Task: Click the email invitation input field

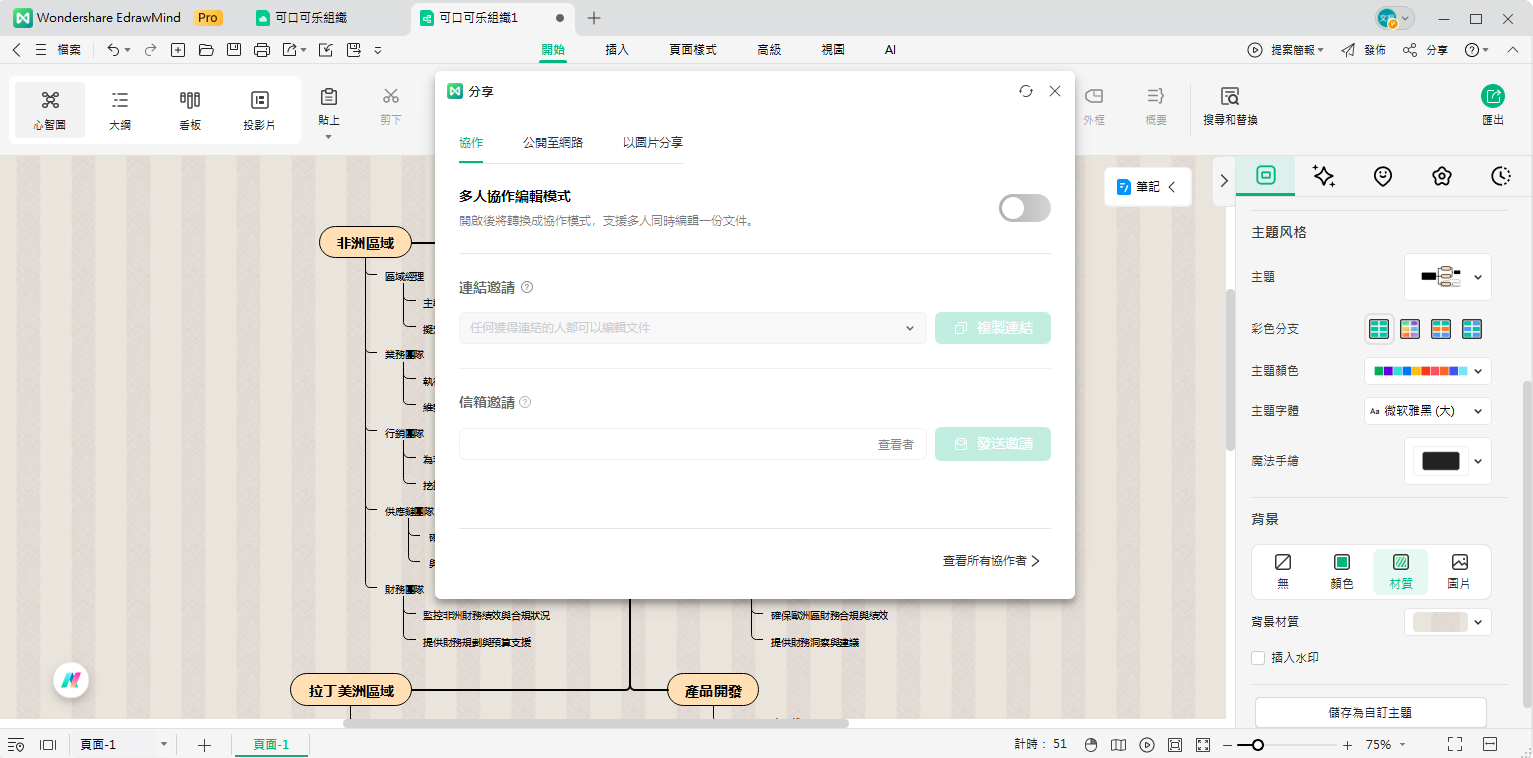Action: [x=660, y=443]
